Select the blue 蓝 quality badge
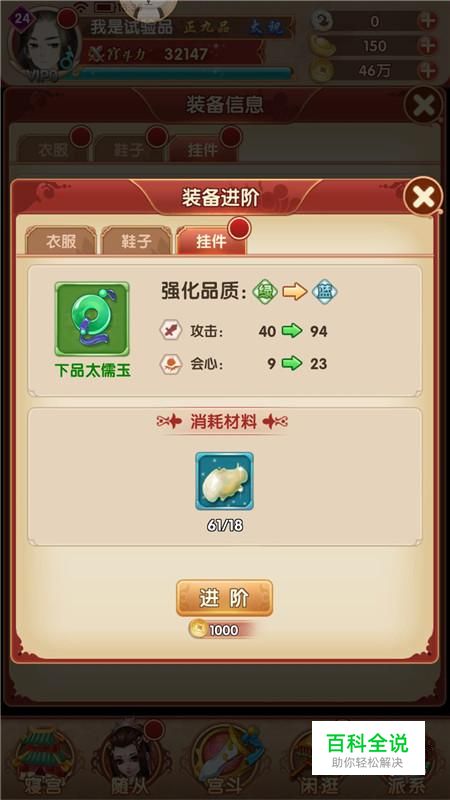 coord(325,292)
